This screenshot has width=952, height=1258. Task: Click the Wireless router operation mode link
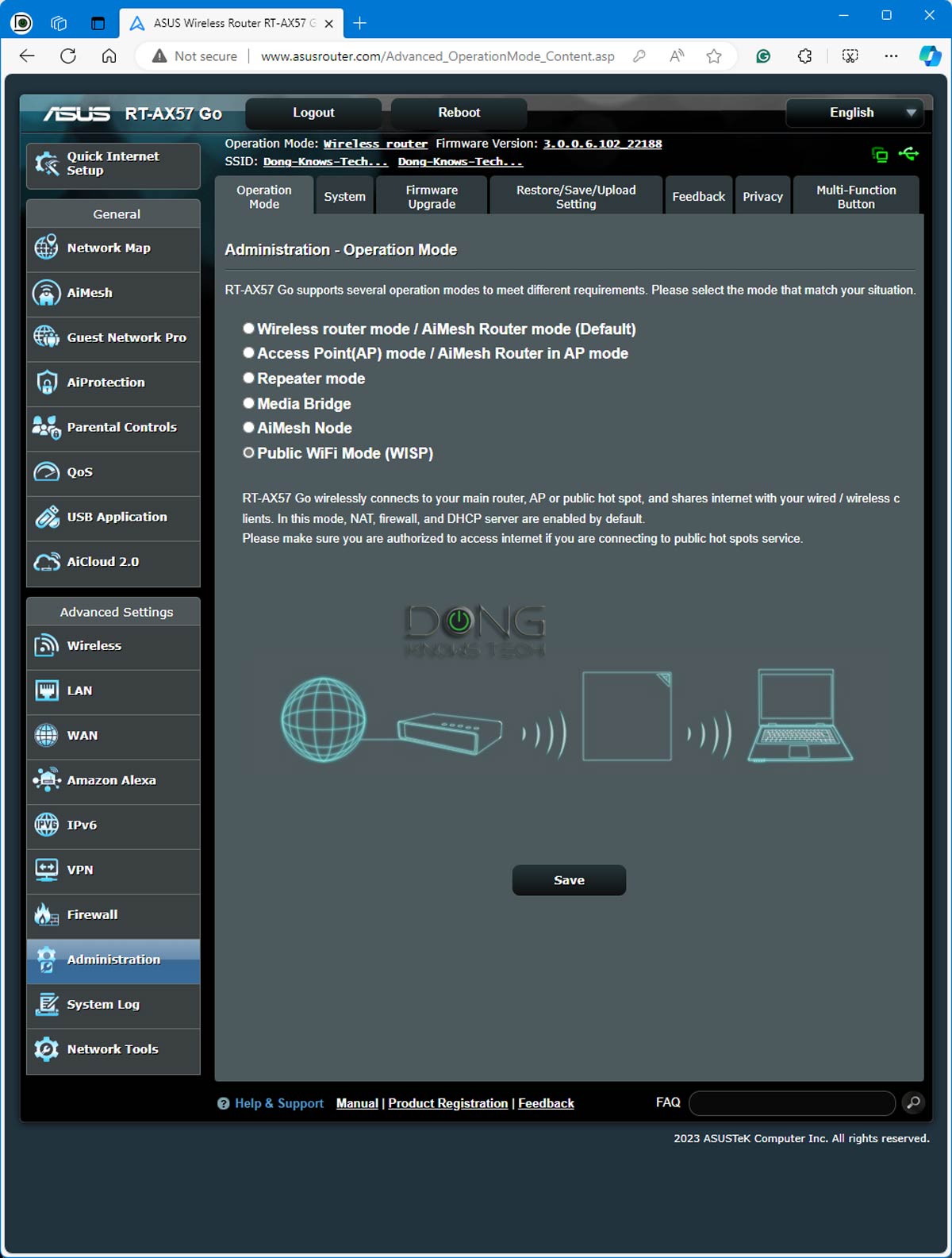pyautogui.click(x=375, y=144)
